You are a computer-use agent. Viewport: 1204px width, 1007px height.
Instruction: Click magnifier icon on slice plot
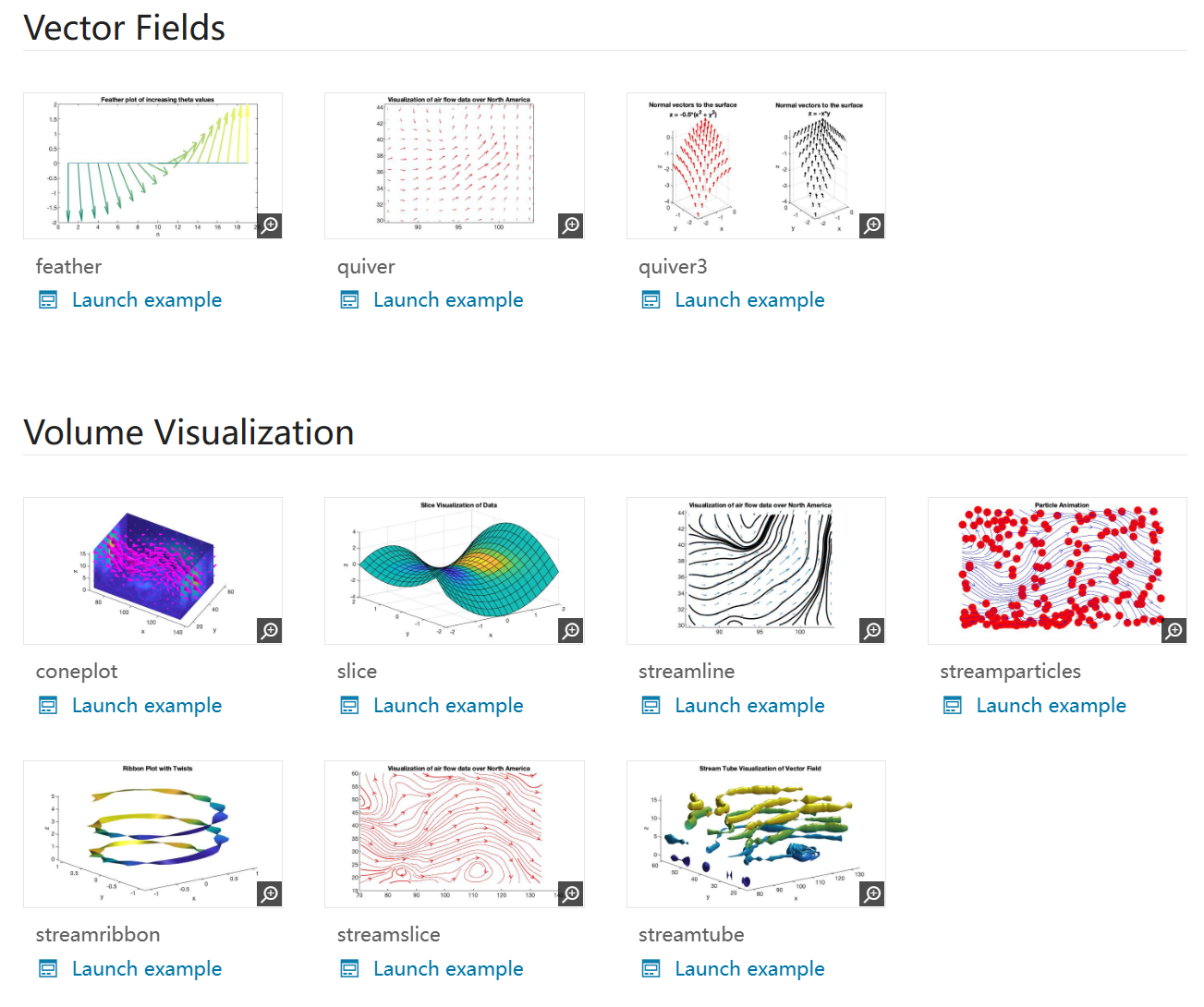(x=571, y=631)
